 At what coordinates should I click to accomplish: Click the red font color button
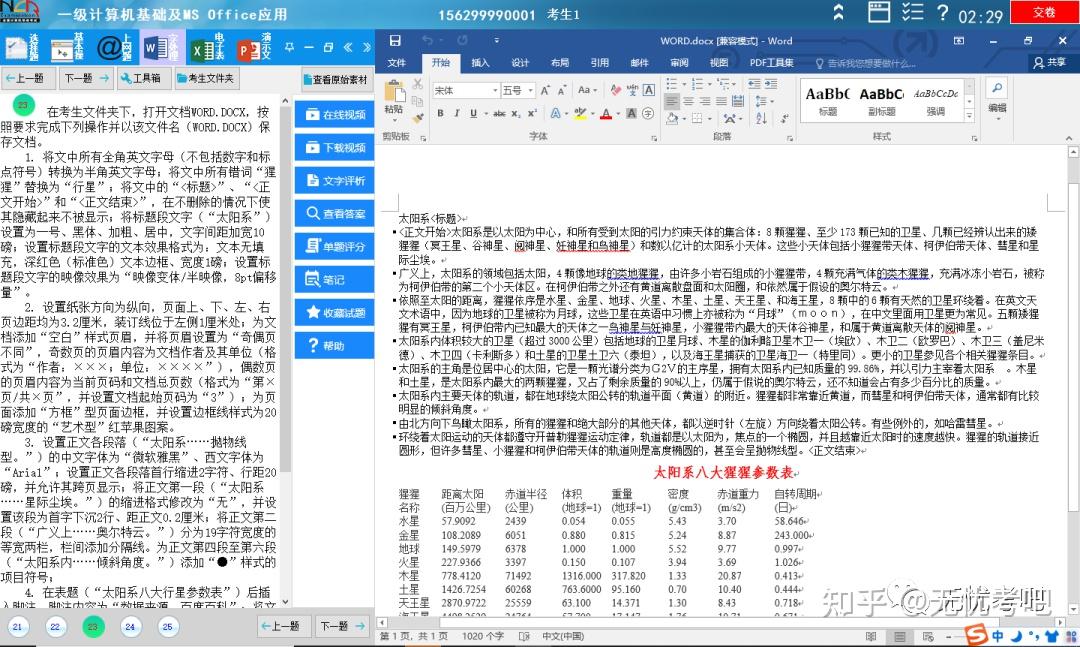coord(605,114)
